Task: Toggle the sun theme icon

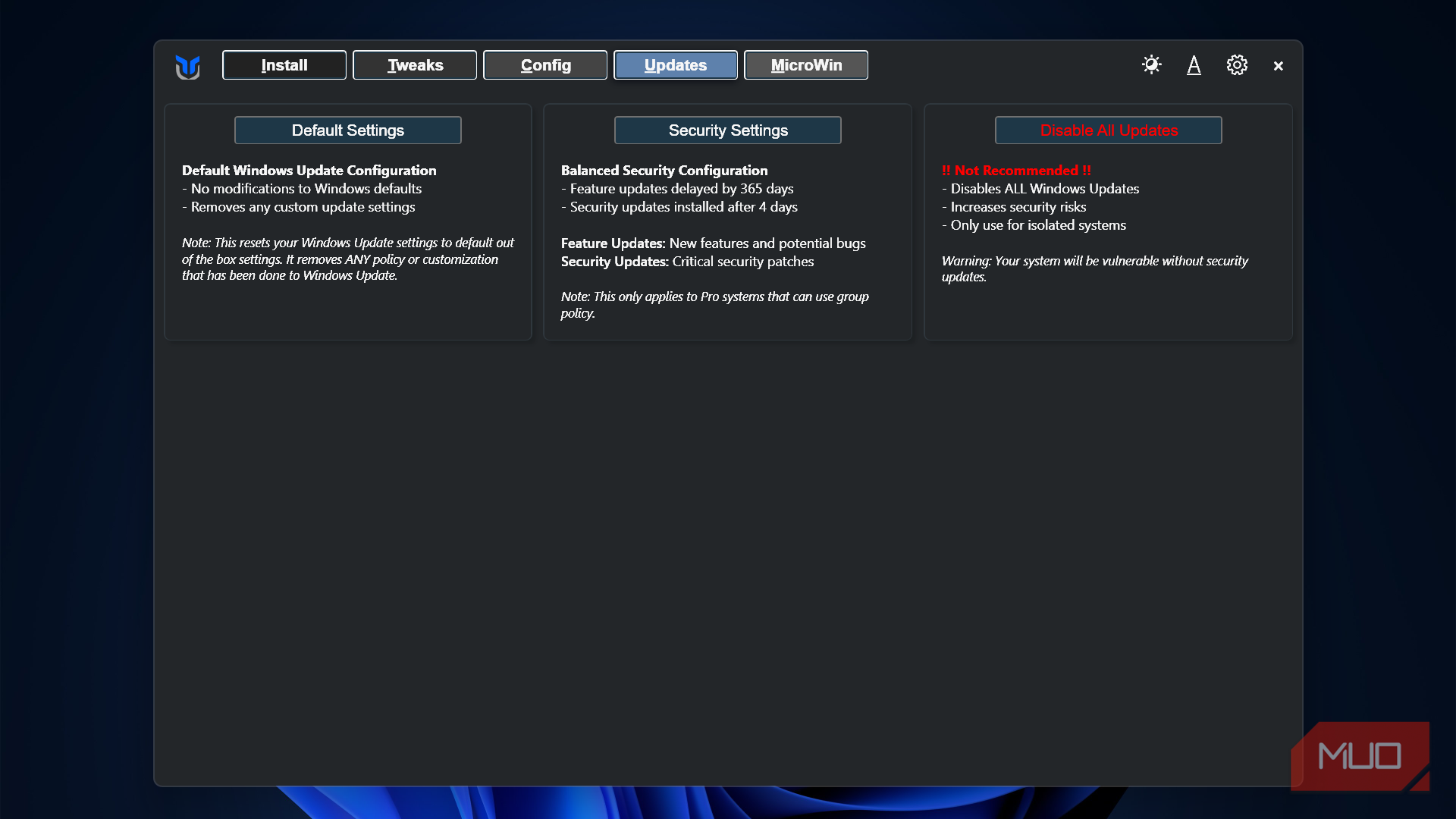Action: click(1151, 64)
